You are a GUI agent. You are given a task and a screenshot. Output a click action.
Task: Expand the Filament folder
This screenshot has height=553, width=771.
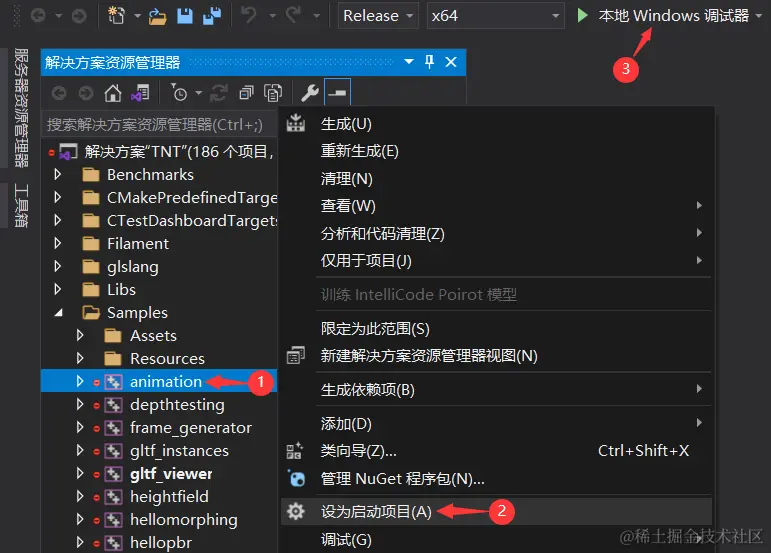pos(58,243)
